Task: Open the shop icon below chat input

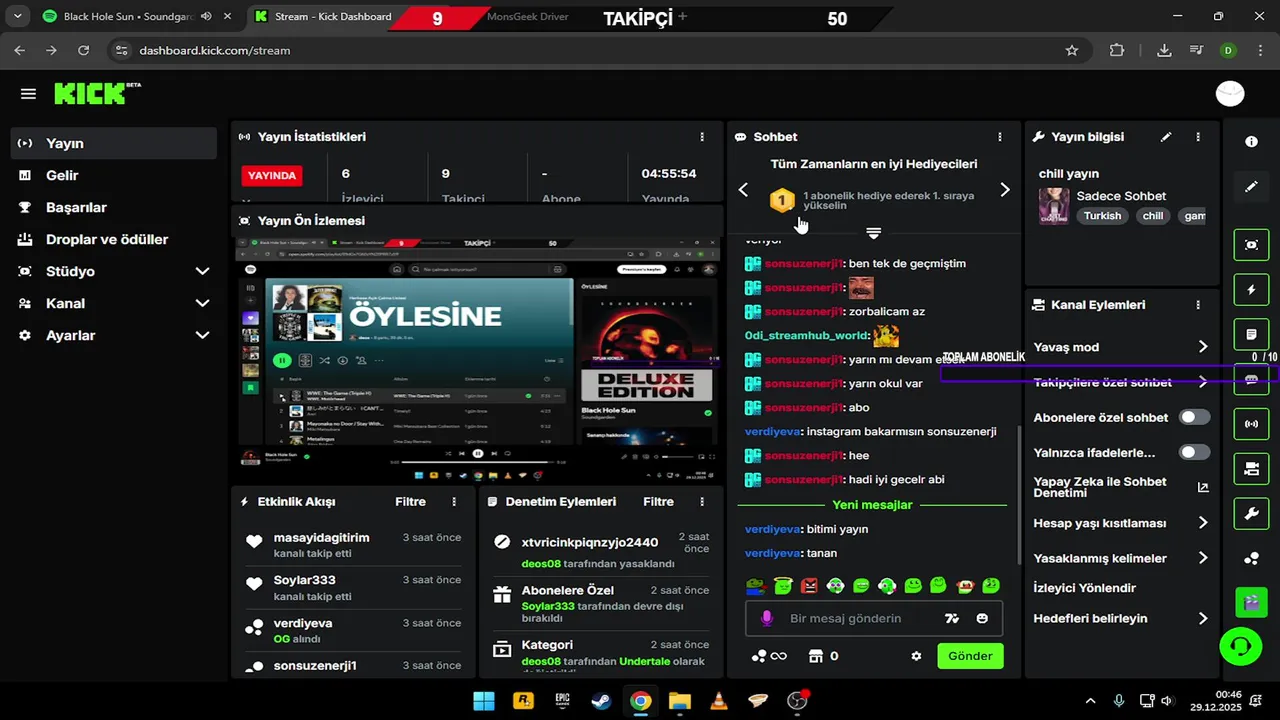Action: point(815,656)
